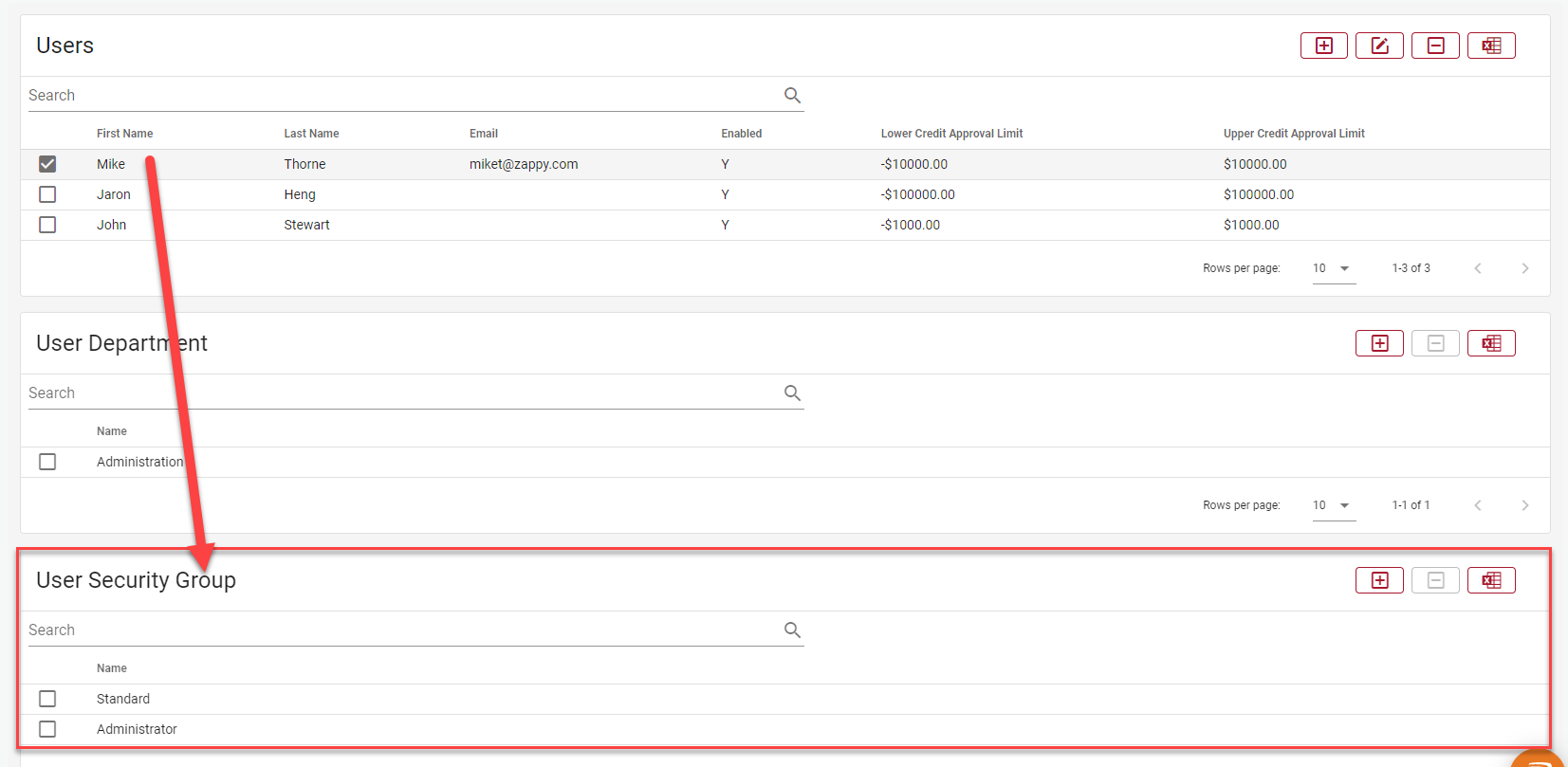Viewport: 1568px width, 767px height.
Task: Uncheck the Mike Thorne row checkbox
Action: click(x=47, y=164)
